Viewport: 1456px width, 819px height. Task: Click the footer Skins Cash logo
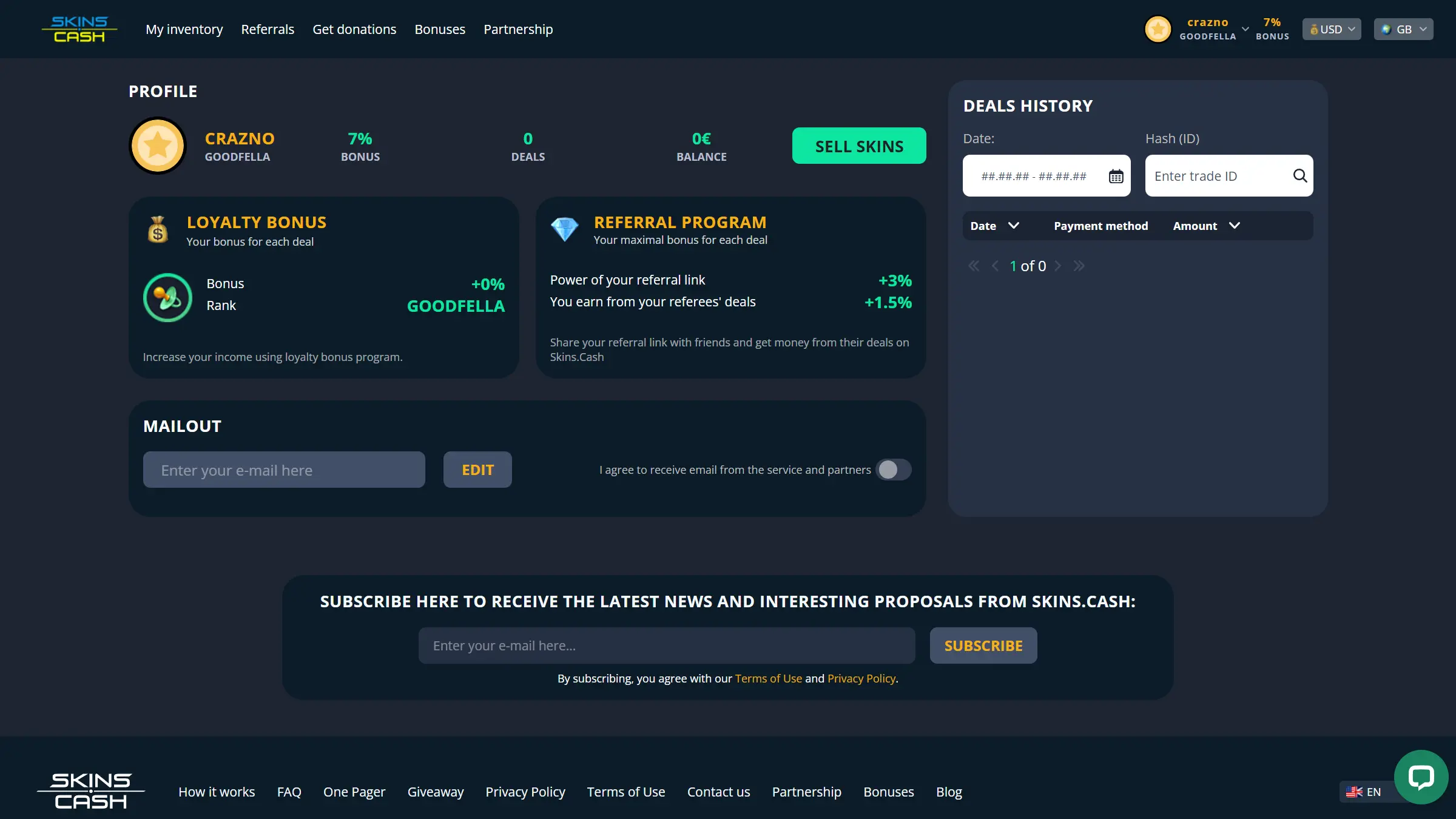pyautogui.click(x=91, y=791)
